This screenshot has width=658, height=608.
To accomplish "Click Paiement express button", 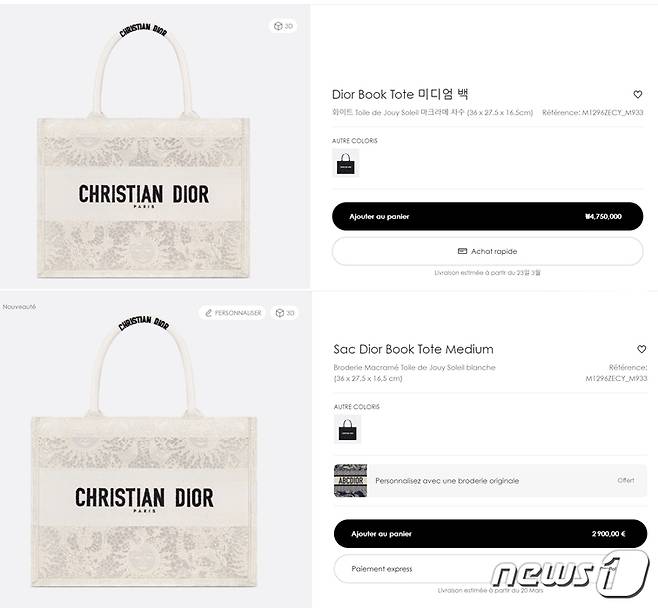I will pos(490,569).
